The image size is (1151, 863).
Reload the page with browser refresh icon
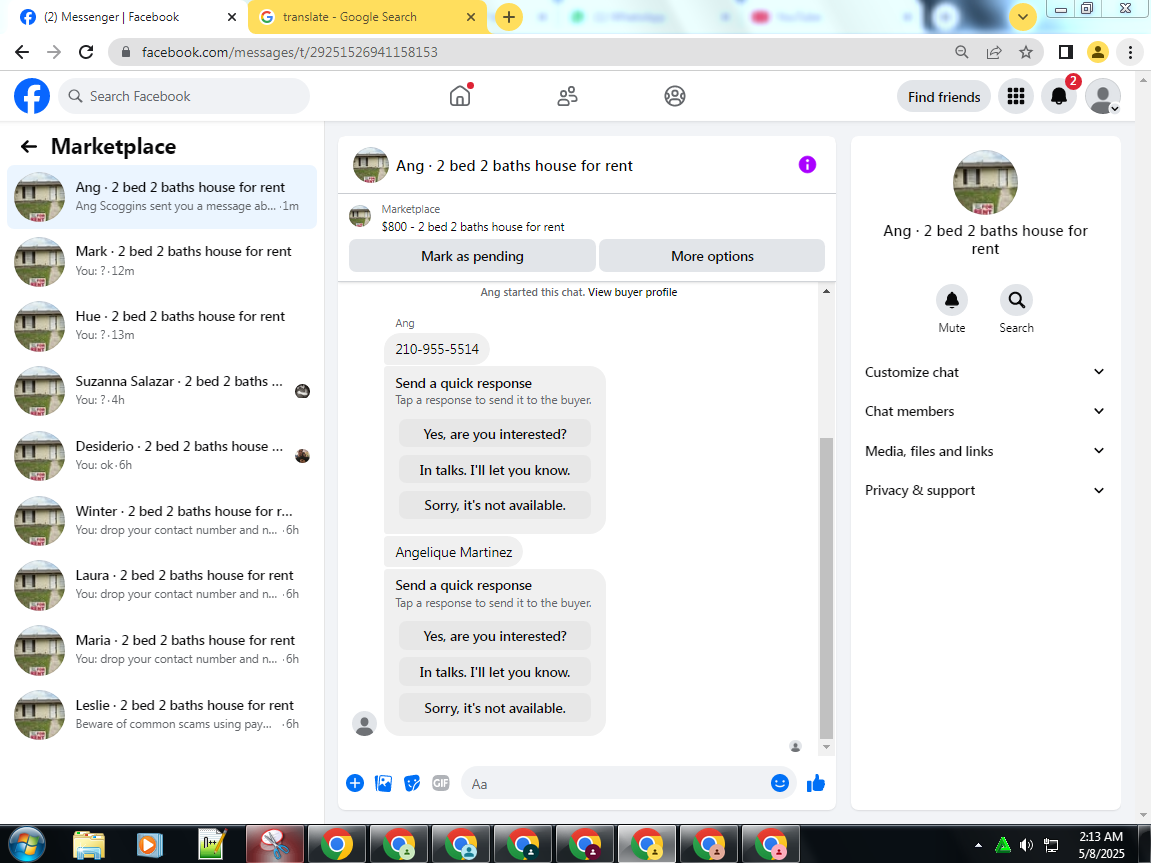pyautogui.click(x=86, y=52)
